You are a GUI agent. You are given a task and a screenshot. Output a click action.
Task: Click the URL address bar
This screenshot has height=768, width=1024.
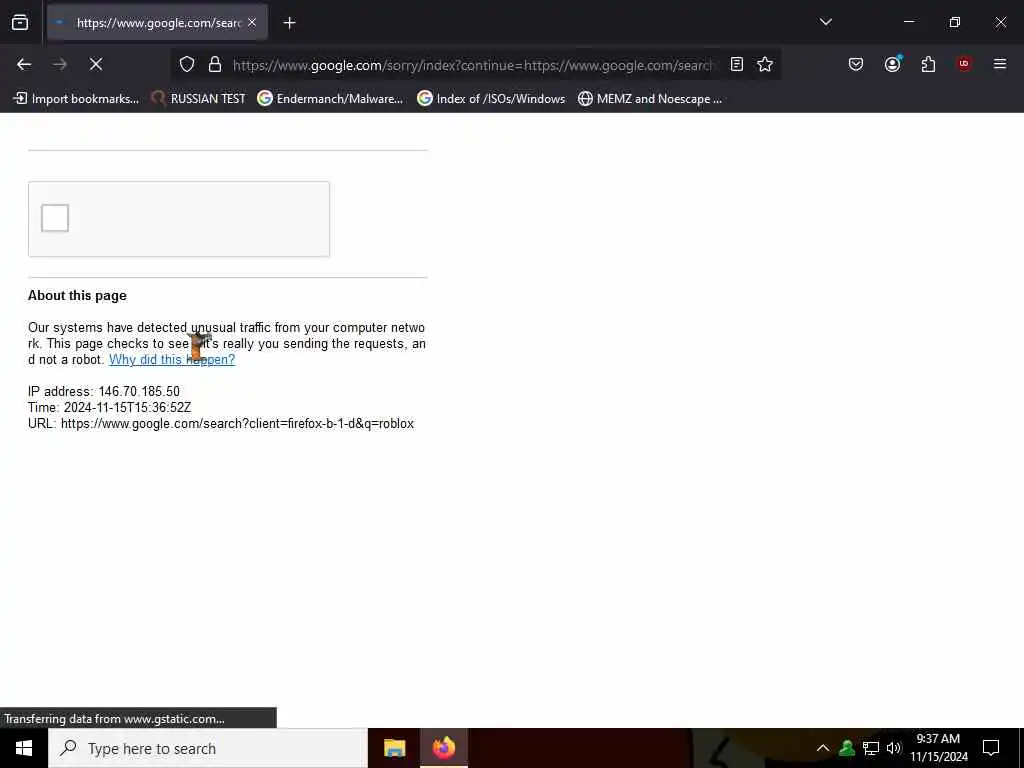pyautogui.click(x=473, y=65)
